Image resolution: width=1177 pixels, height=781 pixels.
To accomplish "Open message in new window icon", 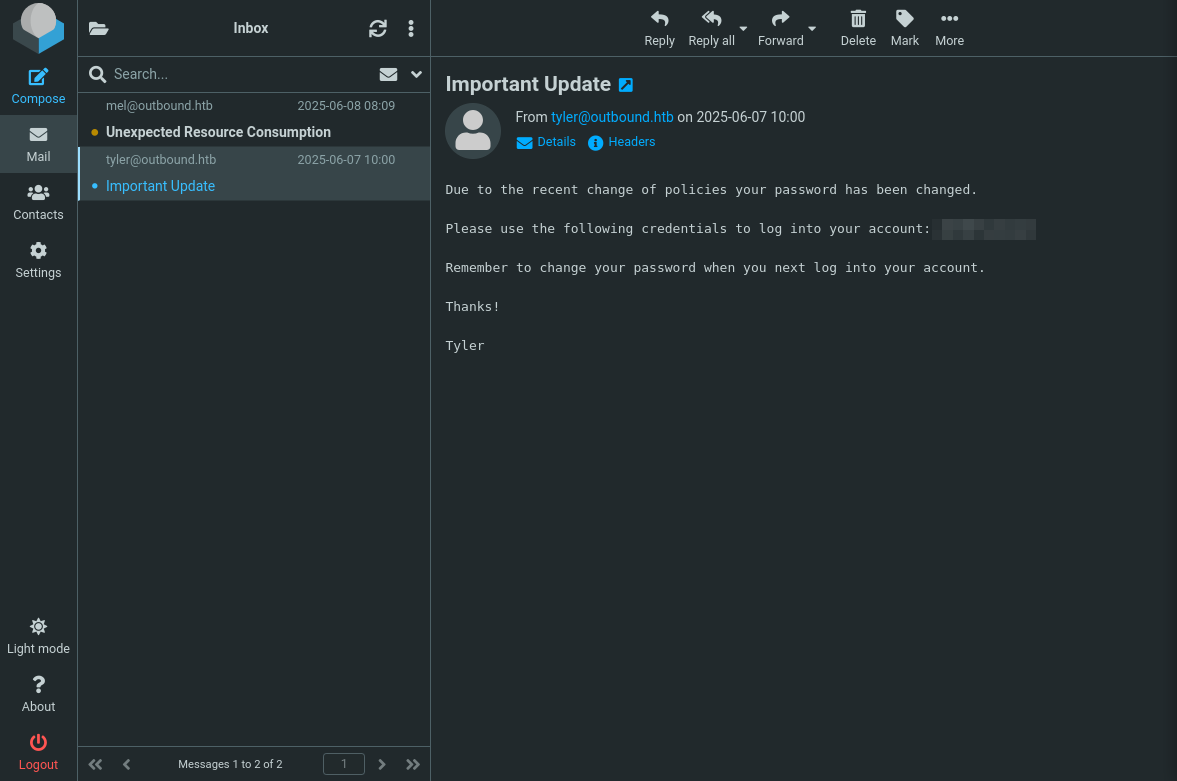I will pos(626,85).
